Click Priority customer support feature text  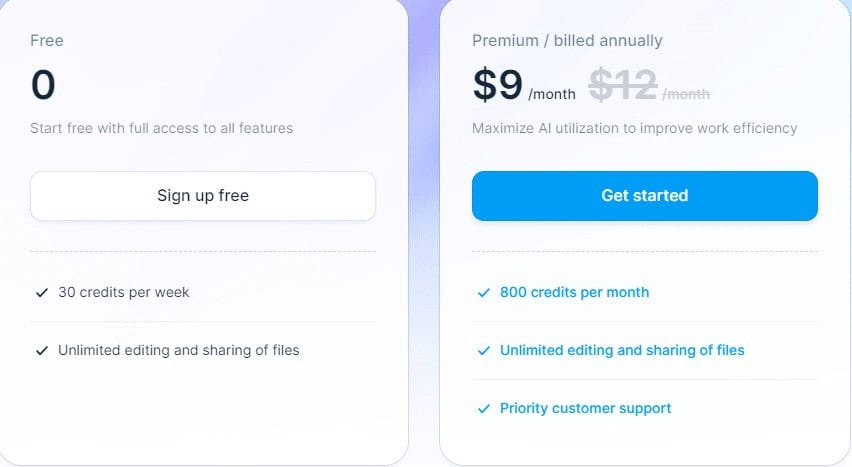point(586,408)
